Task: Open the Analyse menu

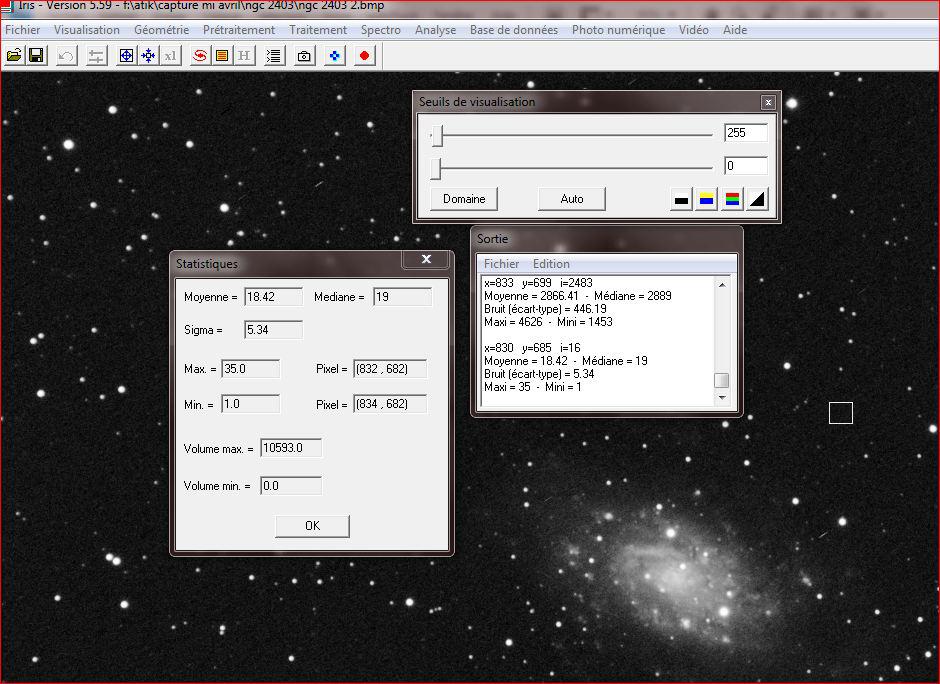Action: click(435, 30)
